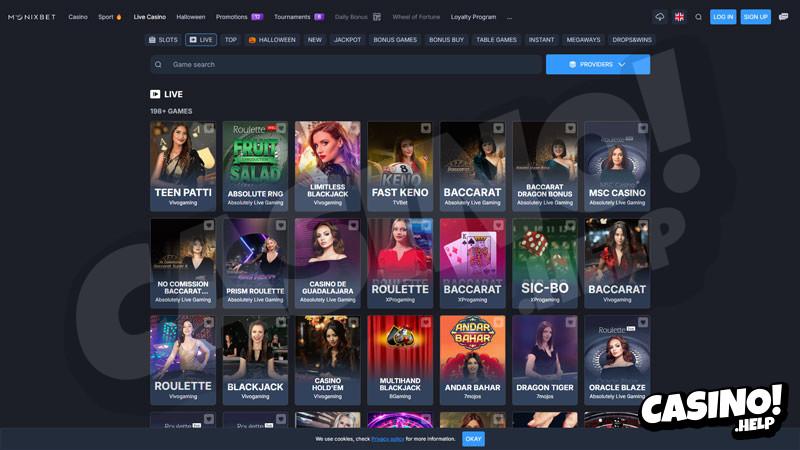Open Live Casino in top navigation

click(149, 17)
